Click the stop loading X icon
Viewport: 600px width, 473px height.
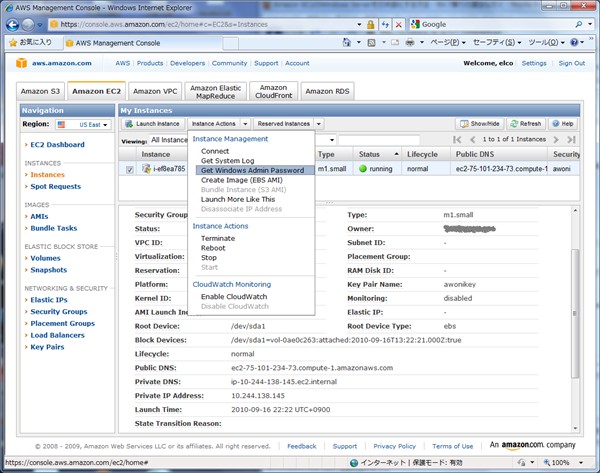click(x=399, y=24)
